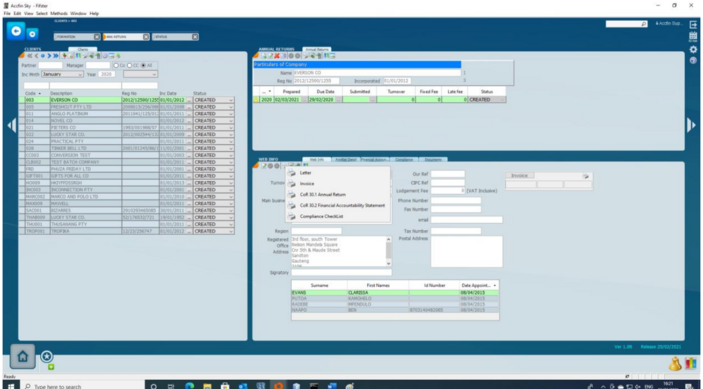
Task: Open the home button at bottom left
Action: pos(22,356)
